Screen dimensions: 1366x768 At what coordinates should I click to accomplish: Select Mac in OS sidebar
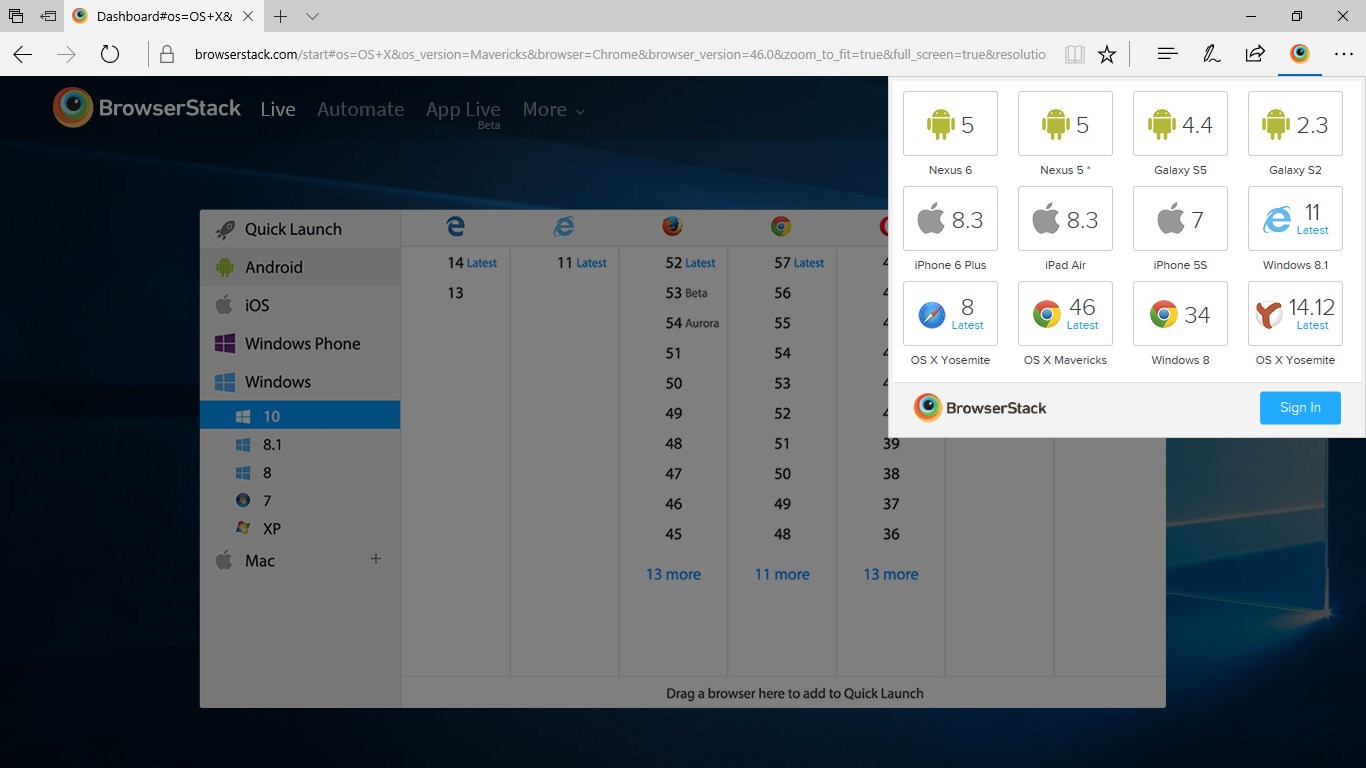[x=300, y=560]
